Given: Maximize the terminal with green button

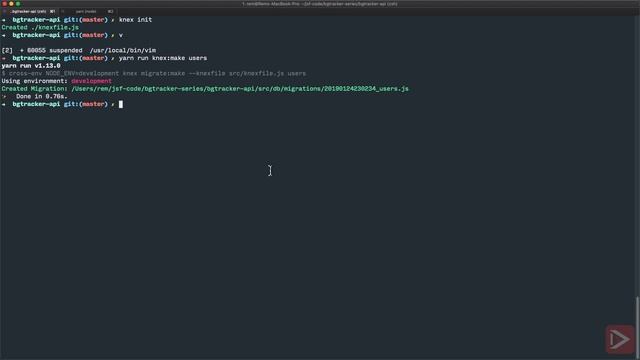Looking at the screenshot, I should click(x=18, y=4).
